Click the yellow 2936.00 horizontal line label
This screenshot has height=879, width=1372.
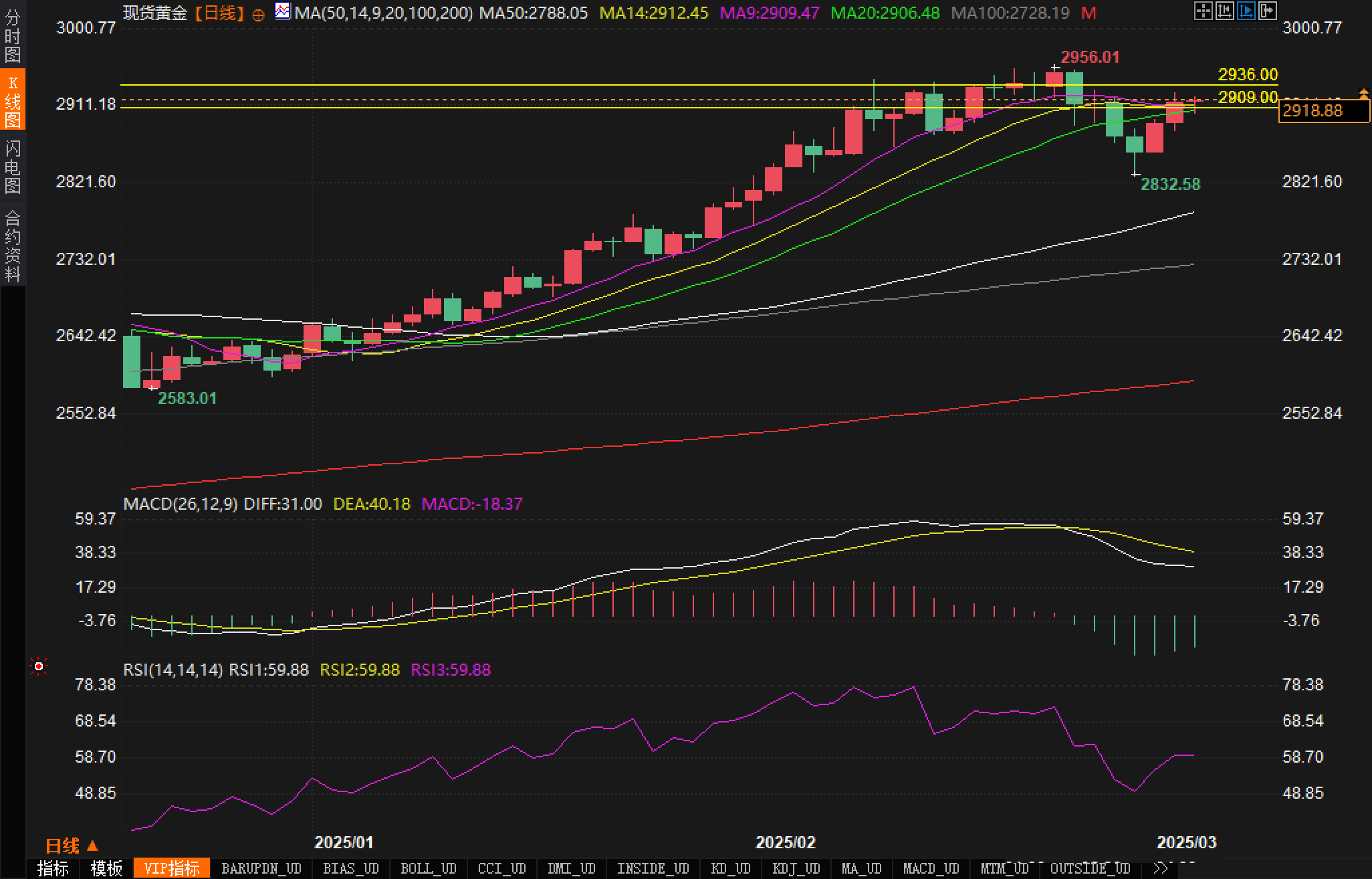(1247, 74)
